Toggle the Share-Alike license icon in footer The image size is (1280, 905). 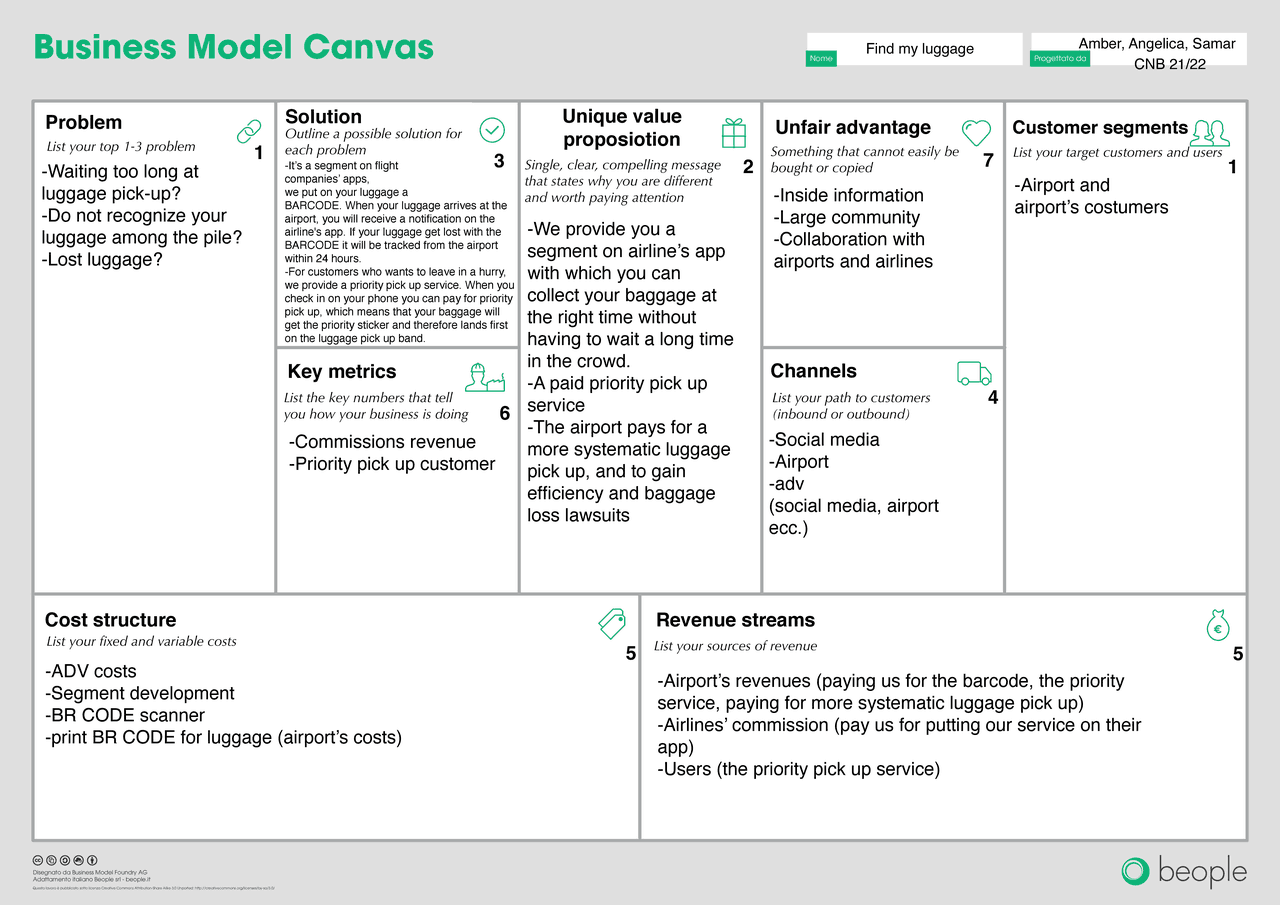[78, 860]
